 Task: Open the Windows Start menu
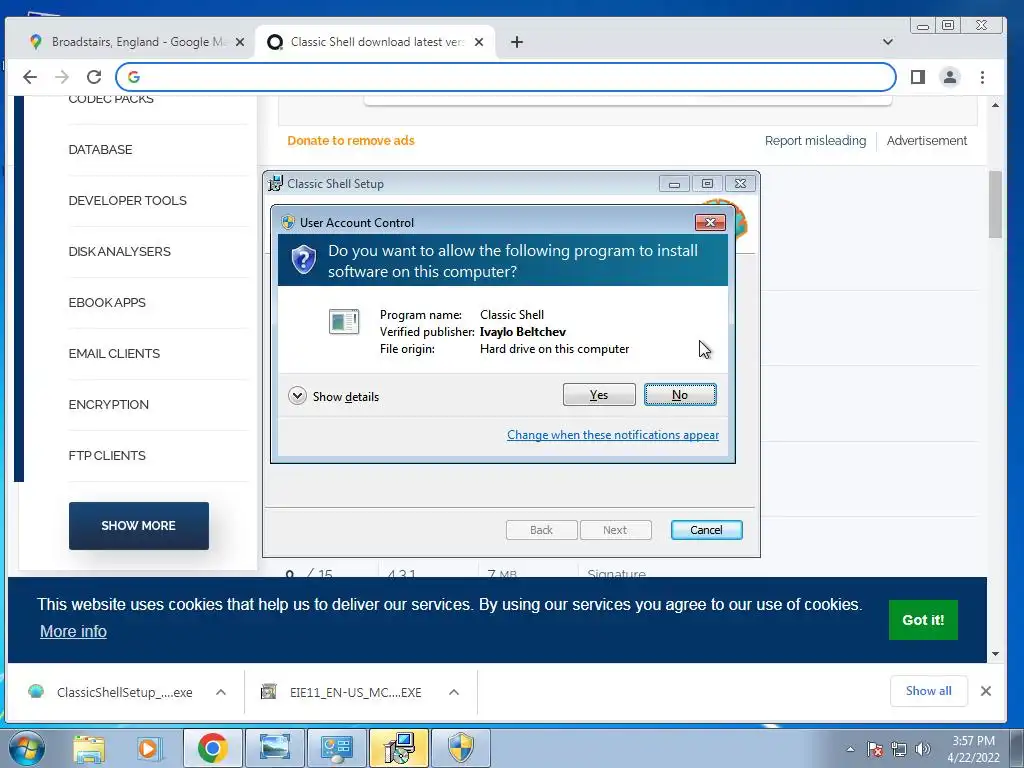[26, 748]
